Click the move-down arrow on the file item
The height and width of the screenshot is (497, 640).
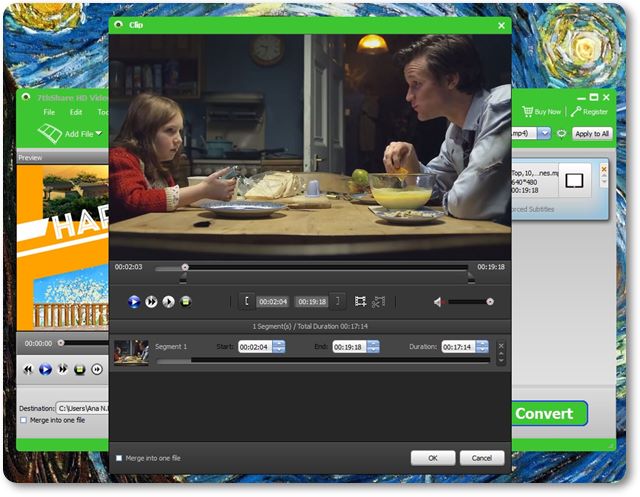click(604, 182)
